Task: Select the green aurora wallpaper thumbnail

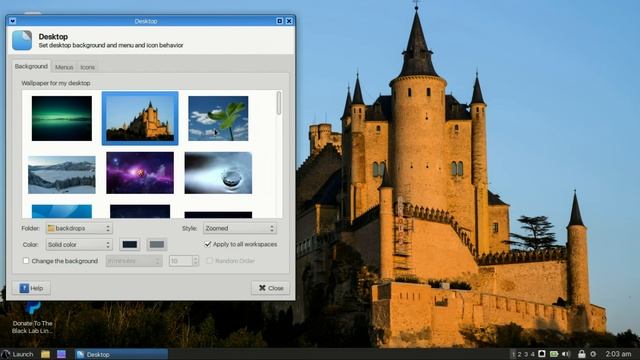Action: pyautogui.click(x=62, y=118)
